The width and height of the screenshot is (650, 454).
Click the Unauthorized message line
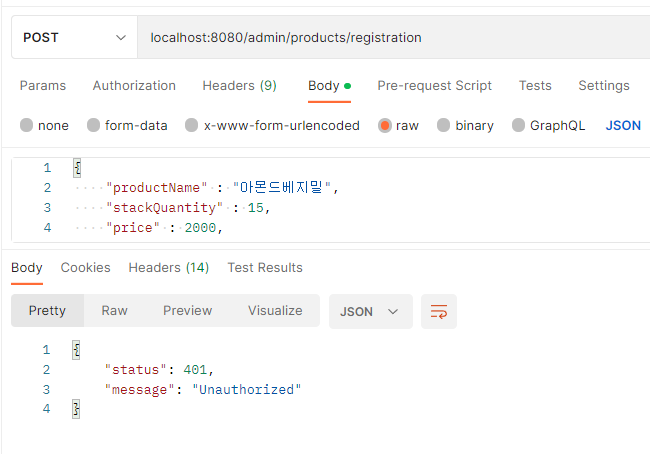click(x=203, y=390)
